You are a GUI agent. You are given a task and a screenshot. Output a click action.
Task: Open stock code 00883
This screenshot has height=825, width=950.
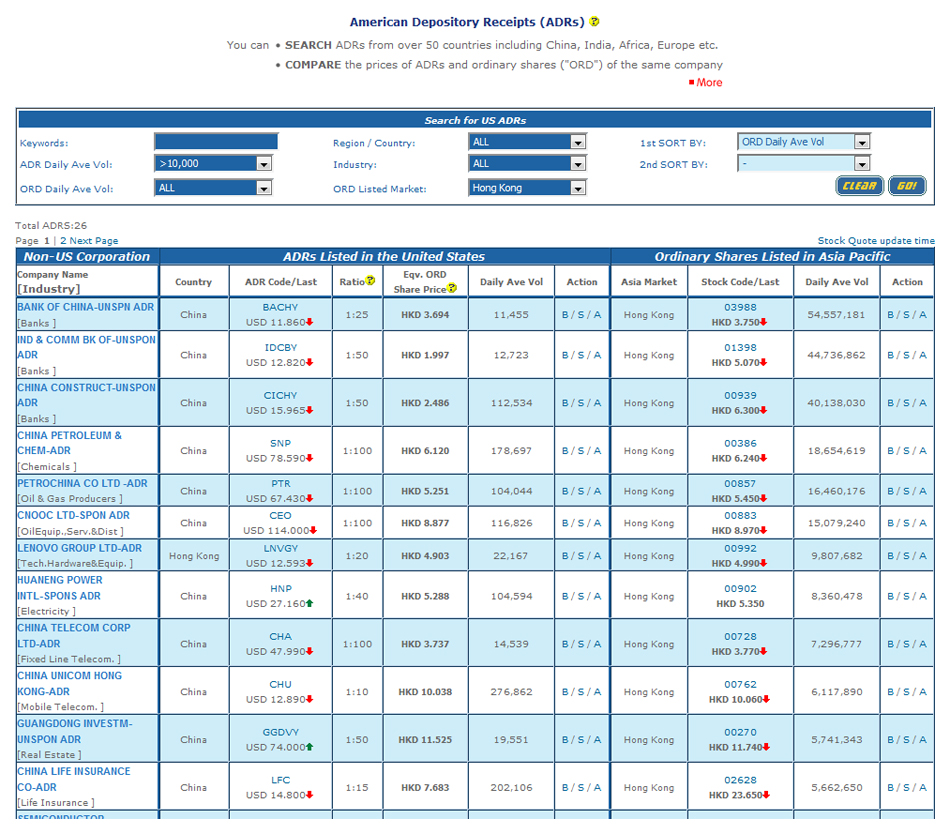click(740, 515)
